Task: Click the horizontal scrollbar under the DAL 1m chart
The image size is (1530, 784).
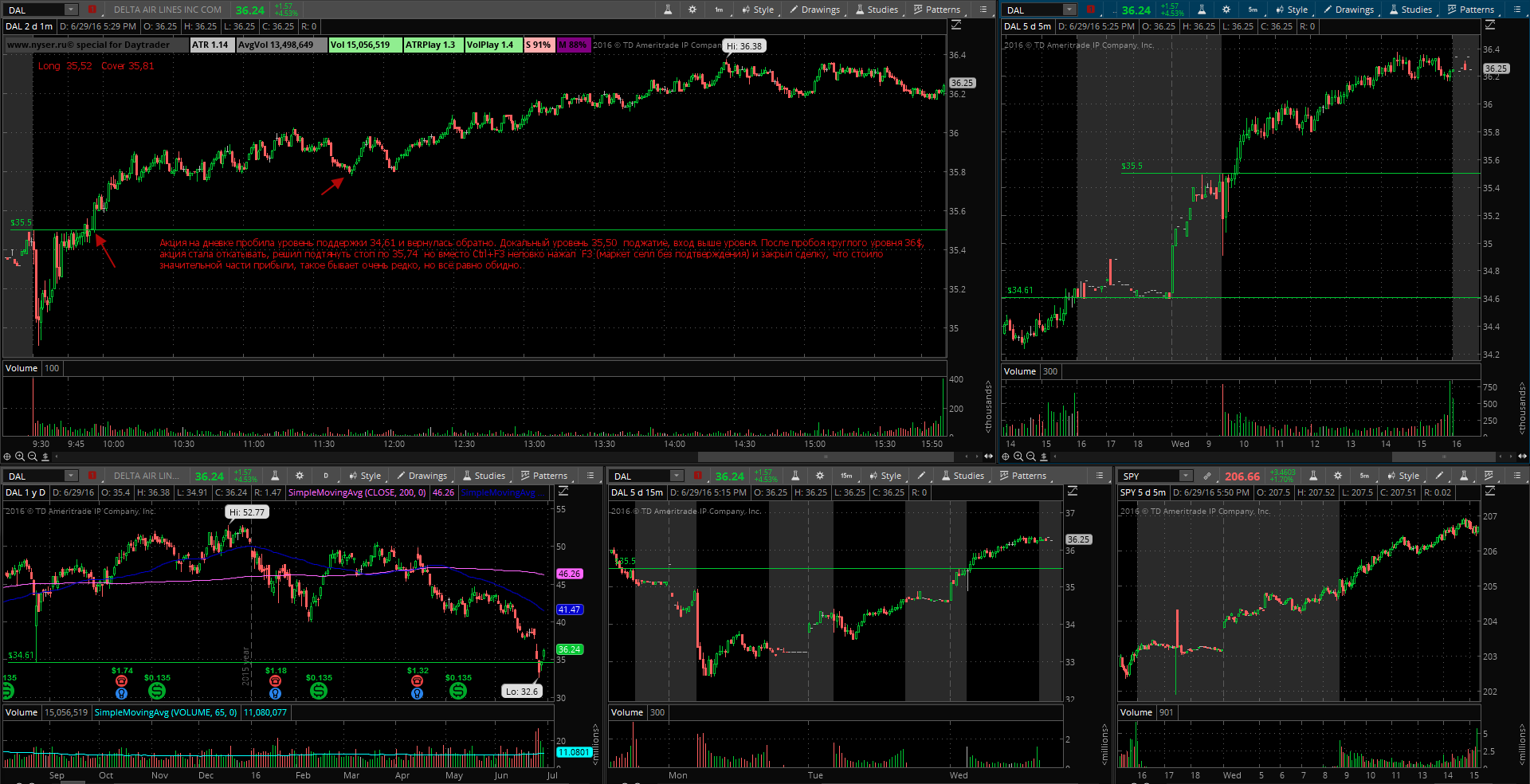Action: tap(826, 457)
